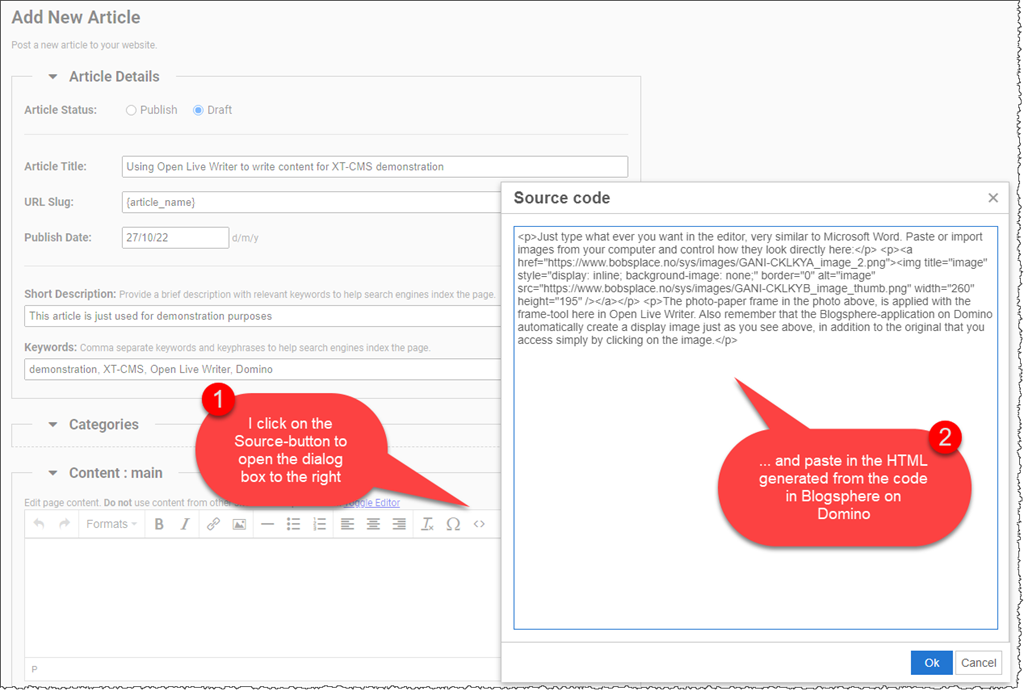Apply numbered list formatting
The image size is (1024, 691).
coord(319,524)
